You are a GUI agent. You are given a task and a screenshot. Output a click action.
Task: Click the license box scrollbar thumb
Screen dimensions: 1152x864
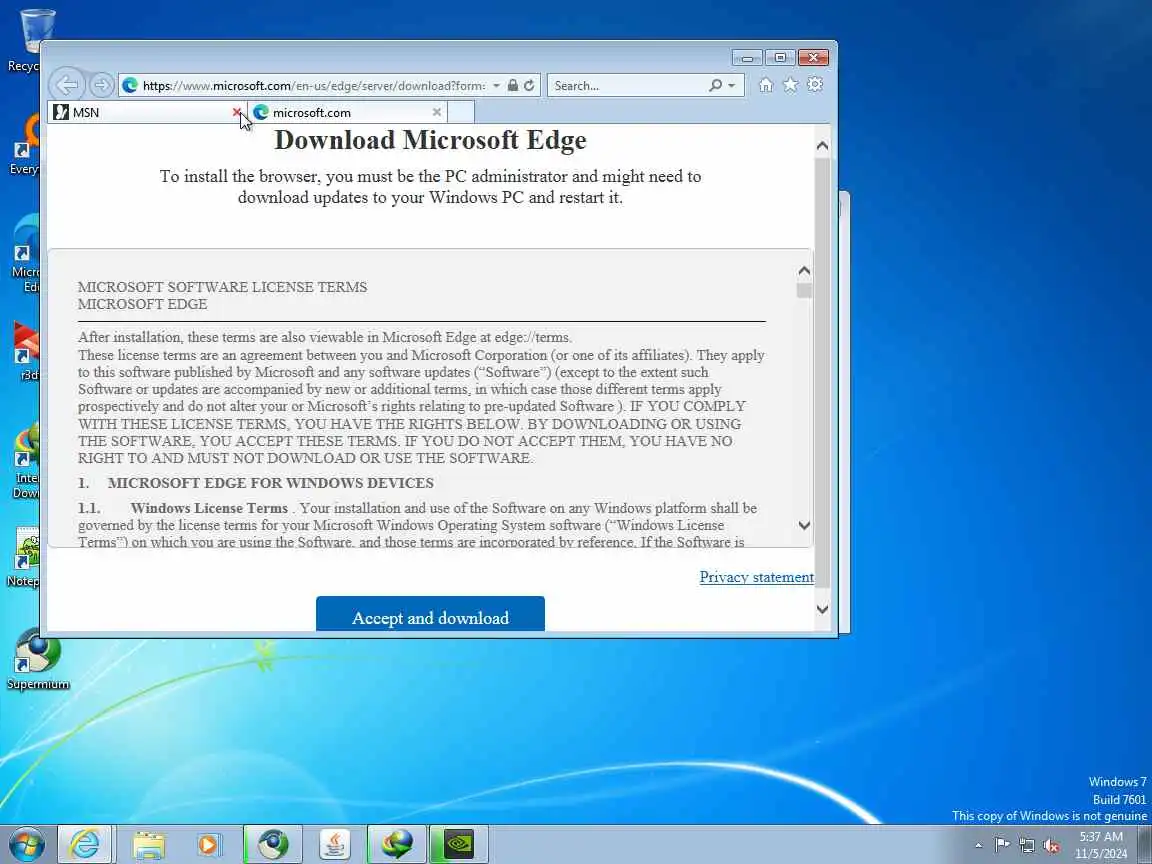(804, 290)
